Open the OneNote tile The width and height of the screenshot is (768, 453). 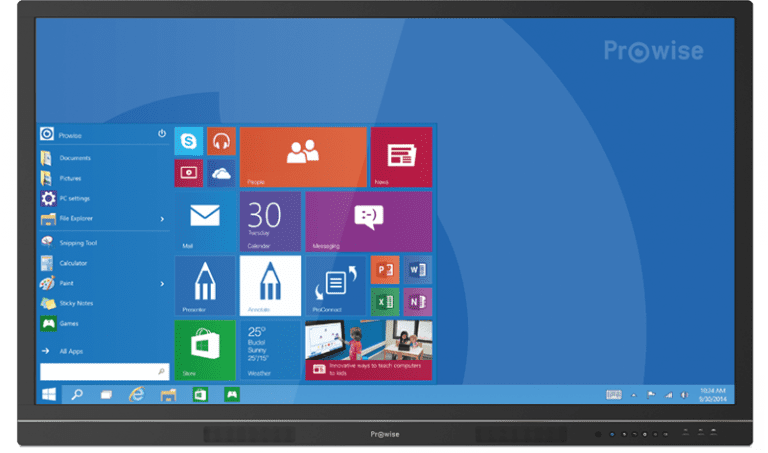pos(417,301)
